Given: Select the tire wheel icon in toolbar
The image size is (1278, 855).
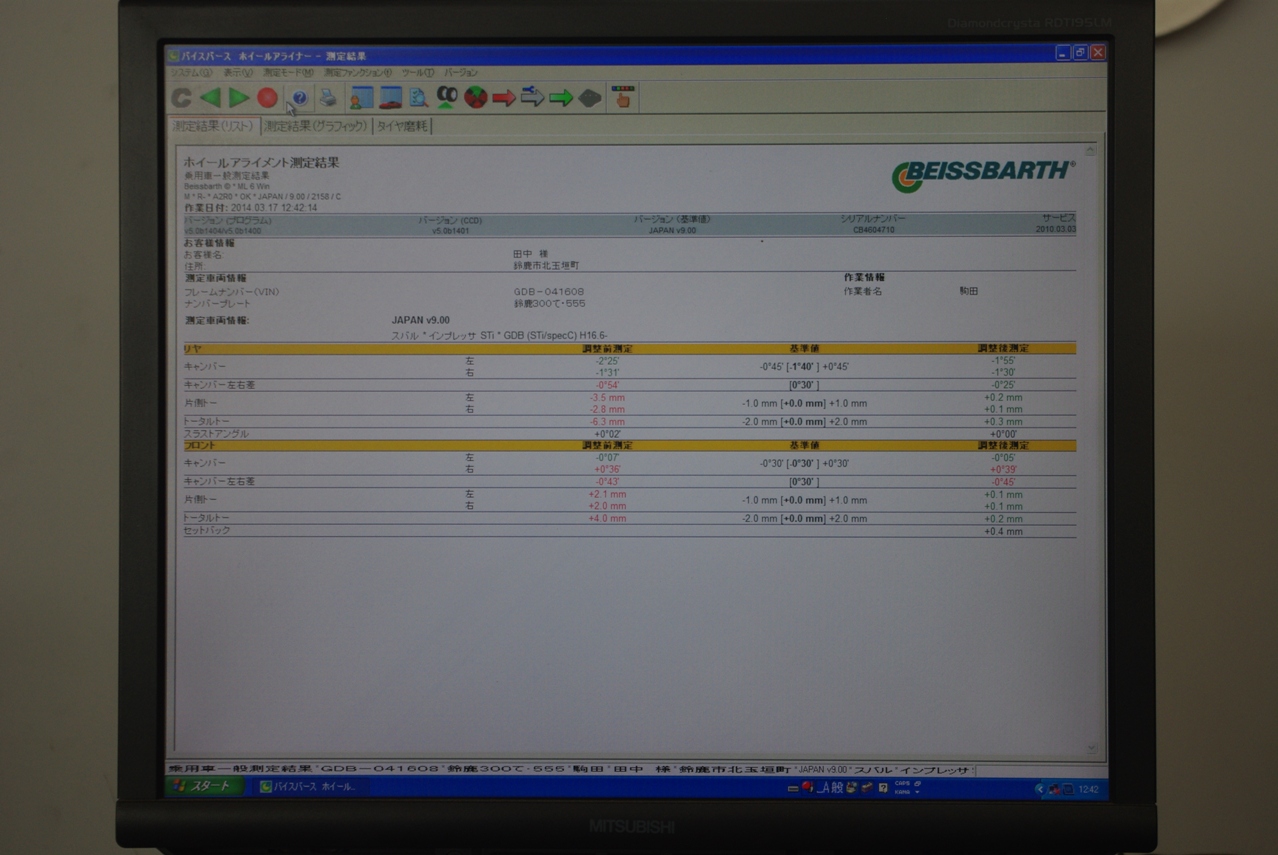Looking at the screenshot, I should click(x=447, y=97).
